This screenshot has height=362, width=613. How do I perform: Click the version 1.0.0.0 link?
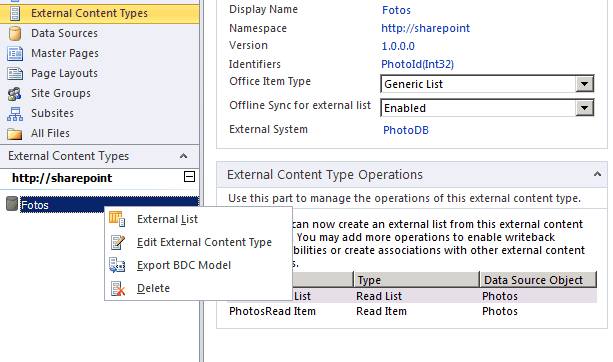(398, 46)
